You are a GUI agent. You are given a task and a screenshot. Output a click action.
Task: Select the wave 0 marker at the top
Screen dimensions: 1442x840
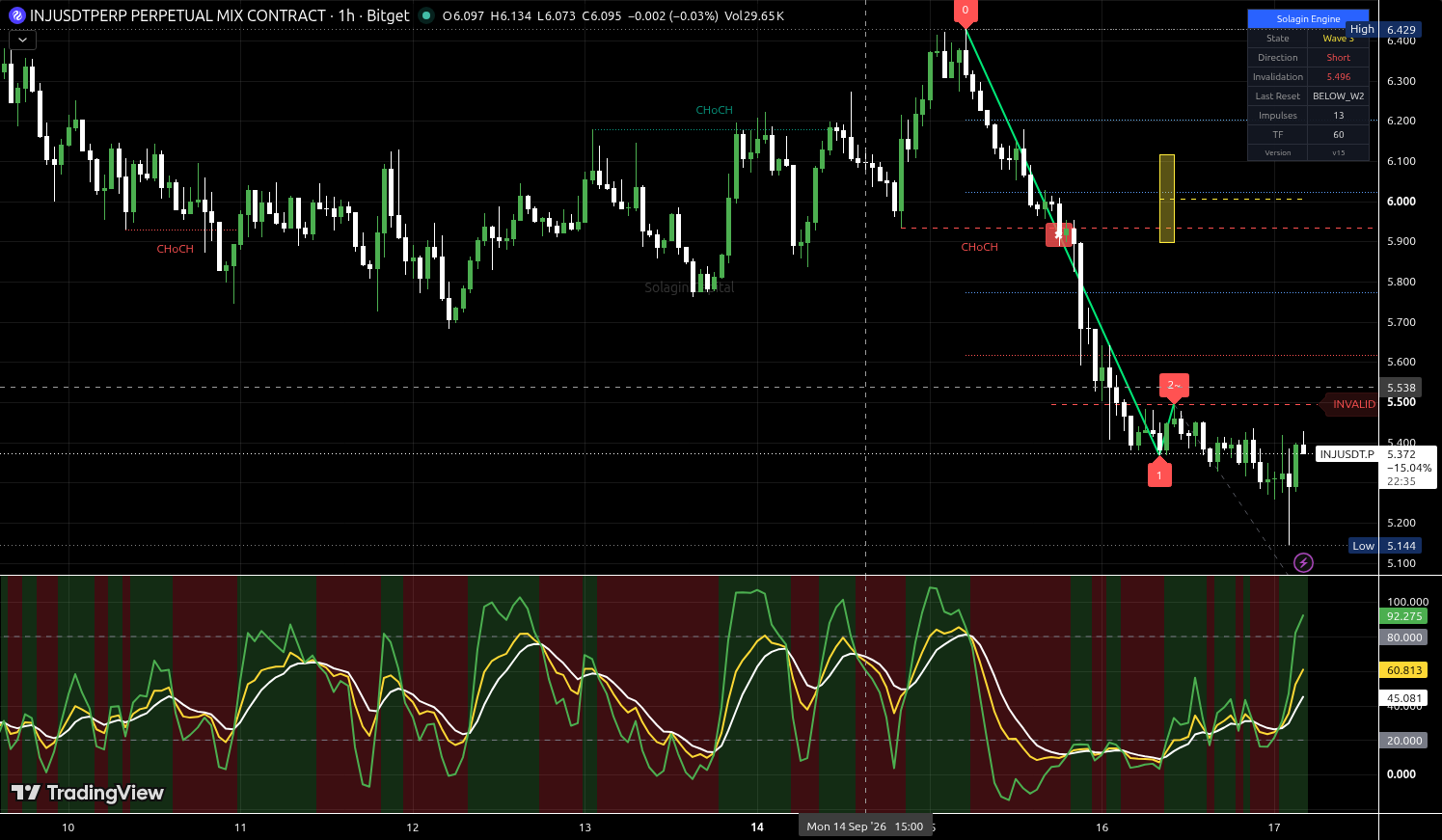(x=966, y=12)
